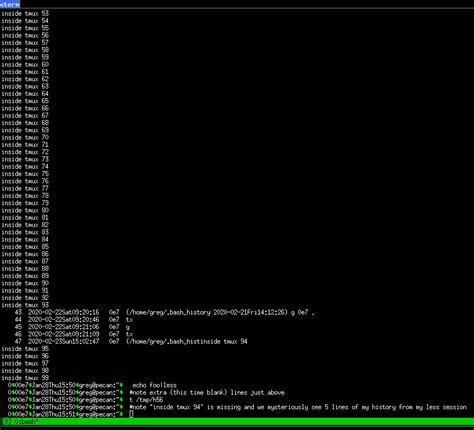The image size is (474, 430).
Task: Click the 'echo fooiless' command text
Action: click(155, 386)
